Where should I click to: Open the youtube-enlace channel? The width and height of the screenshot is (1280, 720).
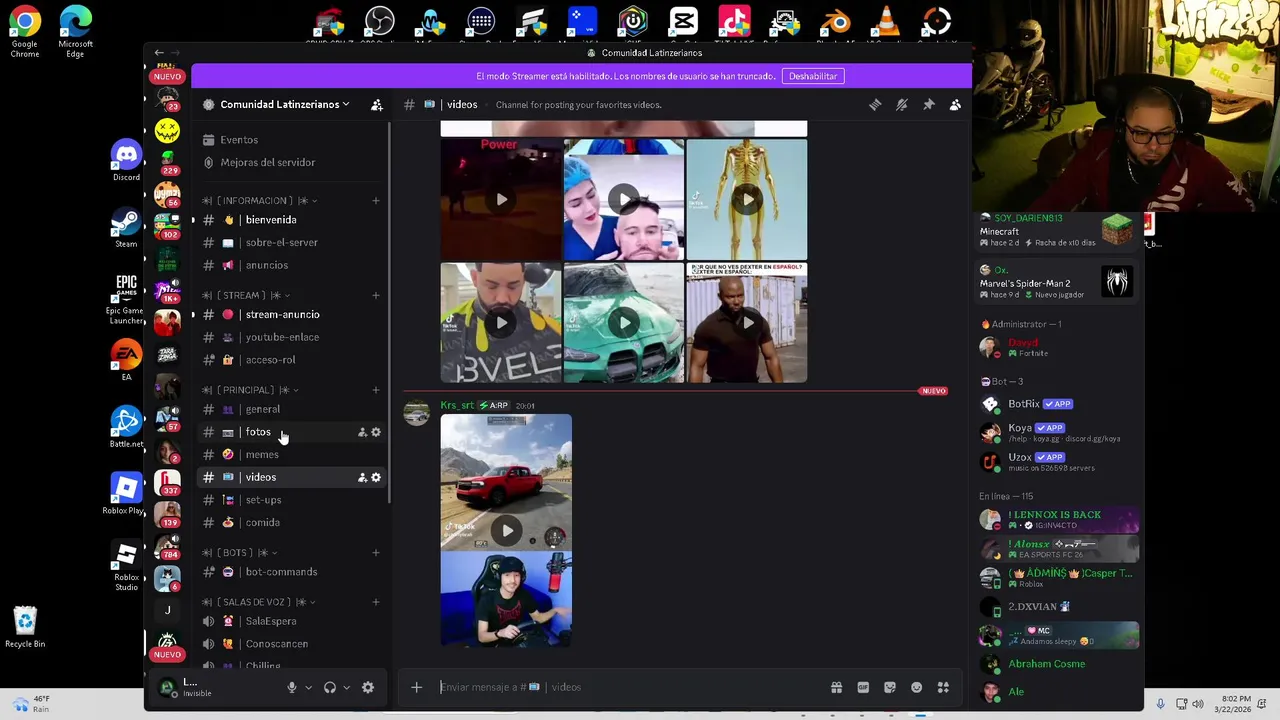[290, 337]
